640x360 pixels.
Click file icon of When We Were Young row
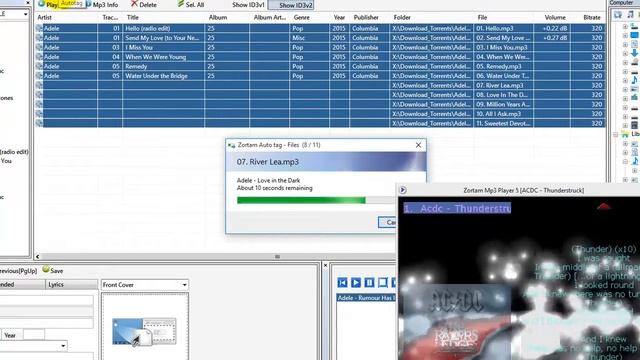39,57
